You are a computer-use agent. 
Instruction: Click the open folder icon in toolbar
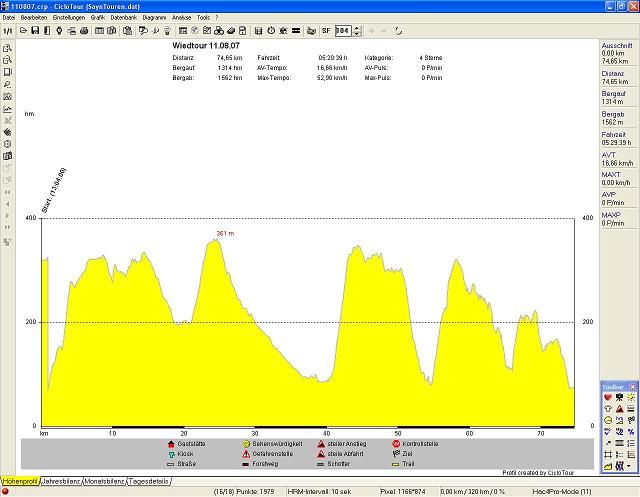coord(23,31)
